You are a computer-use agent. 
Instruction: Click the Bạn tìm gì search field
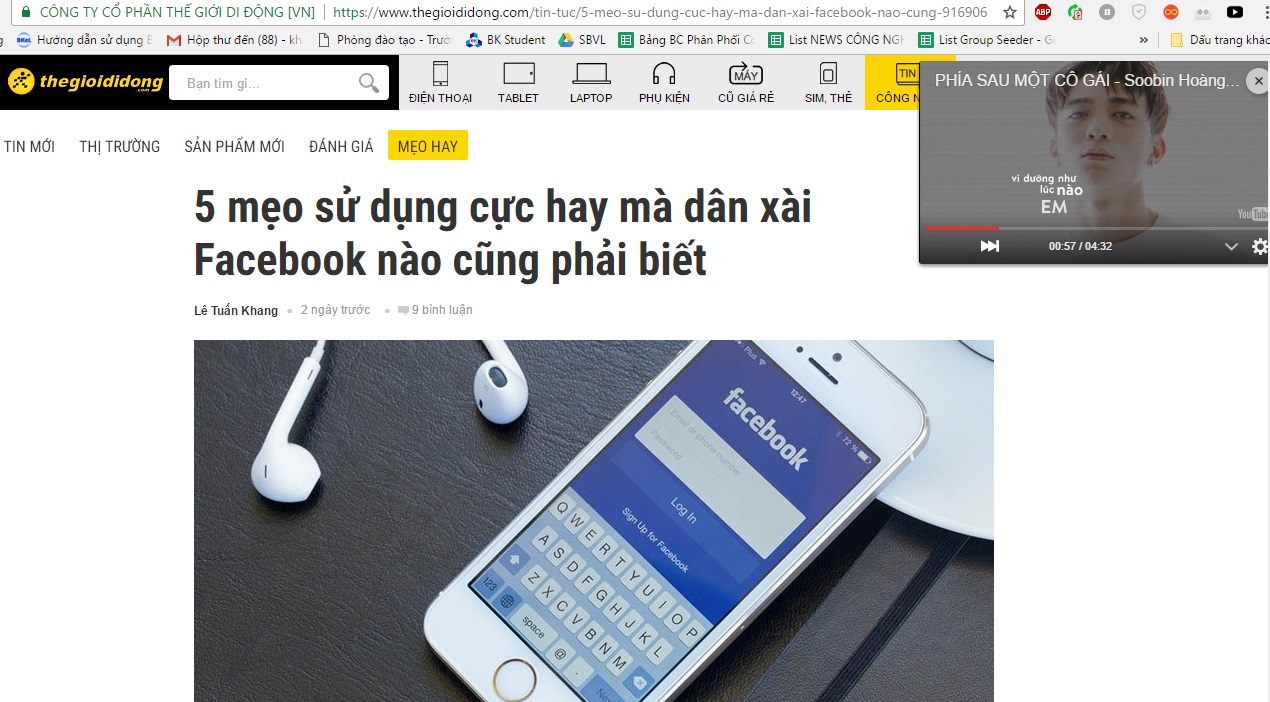pyautogui.click(x=265, y=83)
